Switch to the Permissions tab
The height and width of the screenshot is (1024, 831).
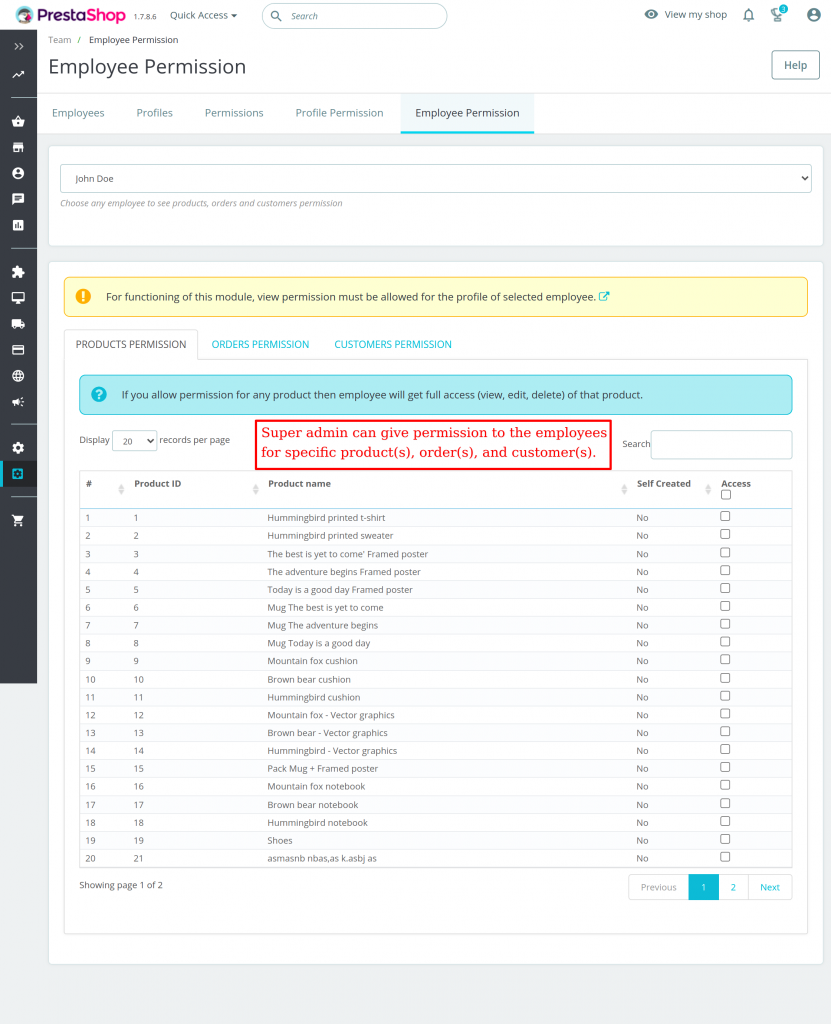pos(234,113)
